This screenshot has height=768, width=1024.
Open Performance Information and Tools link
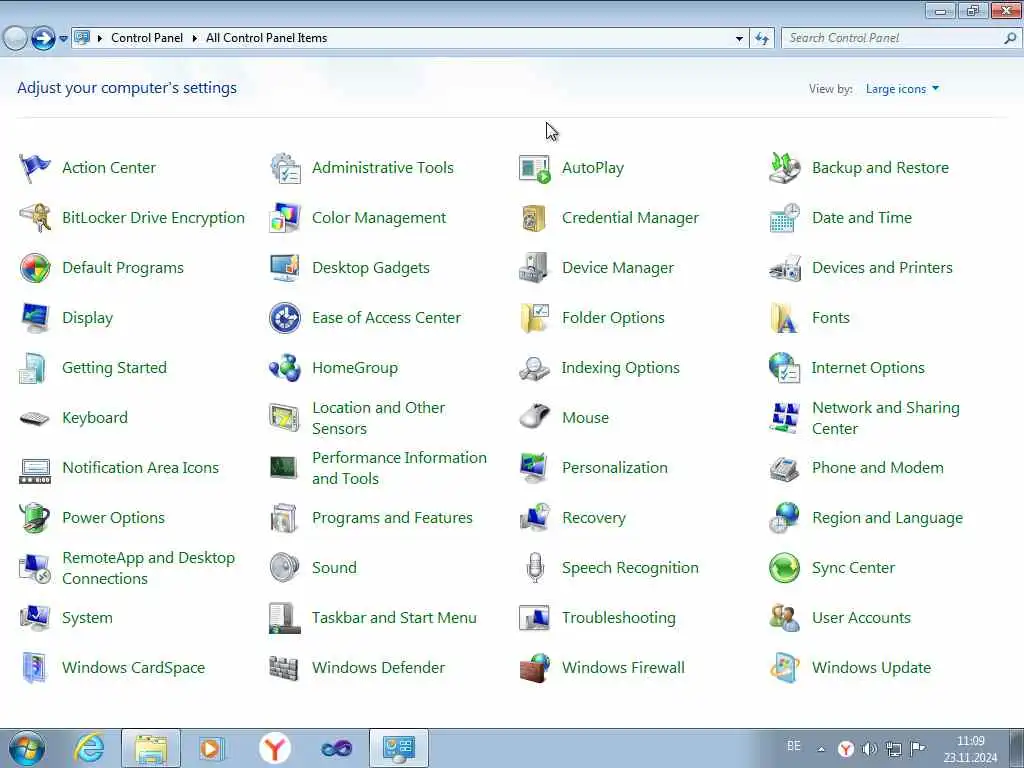tap(399, 468)
